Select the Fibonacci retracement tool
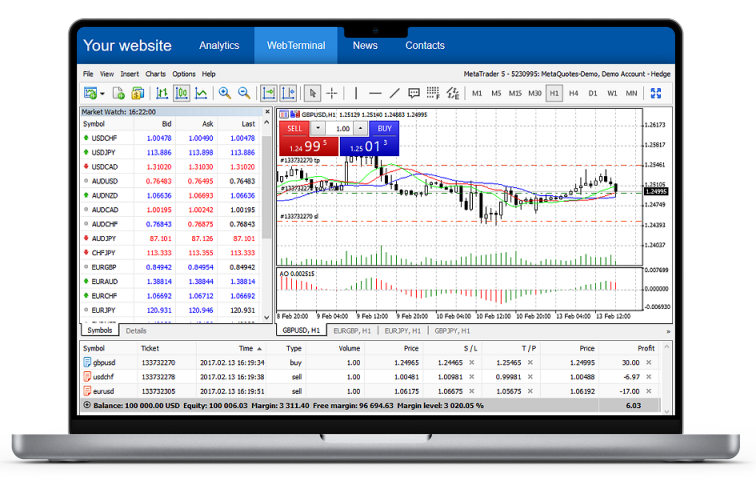The width and height of the screenshot is (756, 489). (x=433, y=93)
